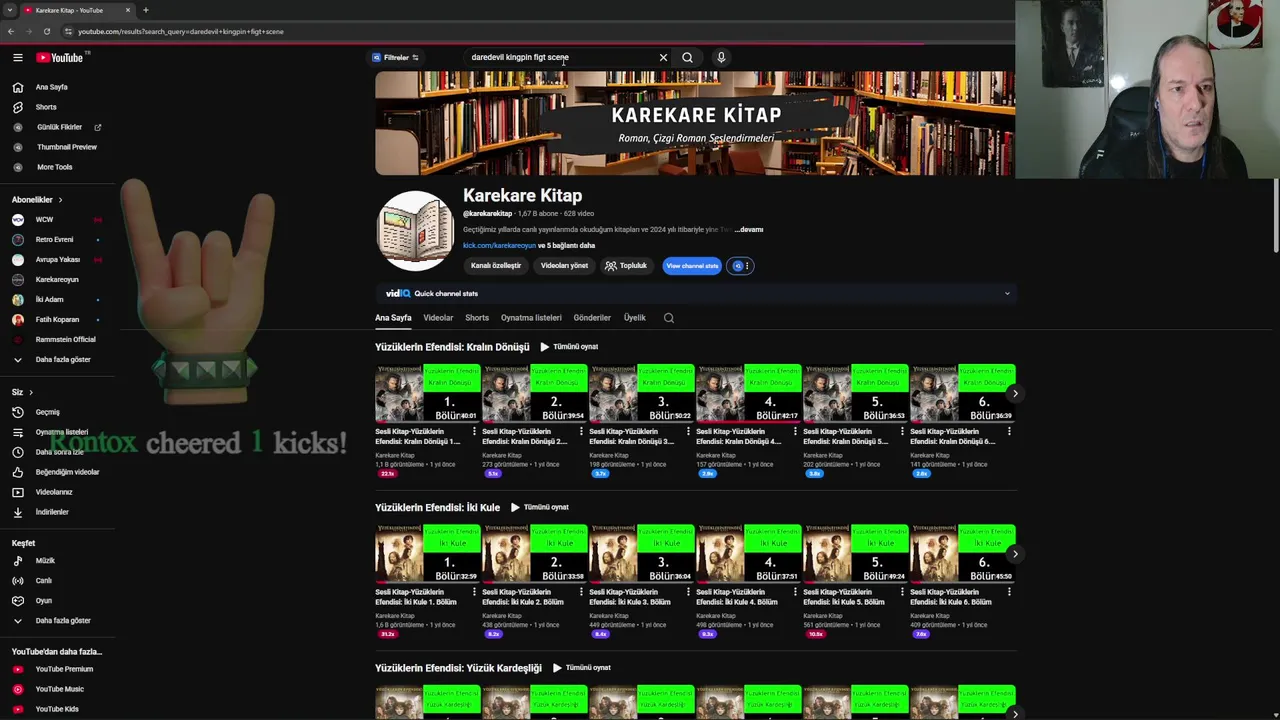
Task: Expand the Siz section chevron
Action: [30, 392]
